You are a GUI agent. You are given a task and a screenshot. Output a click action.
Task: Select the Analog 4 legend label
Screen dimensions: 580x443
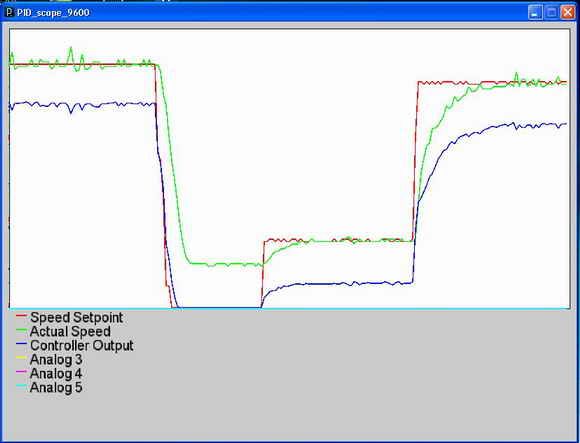tap(56, 374)
